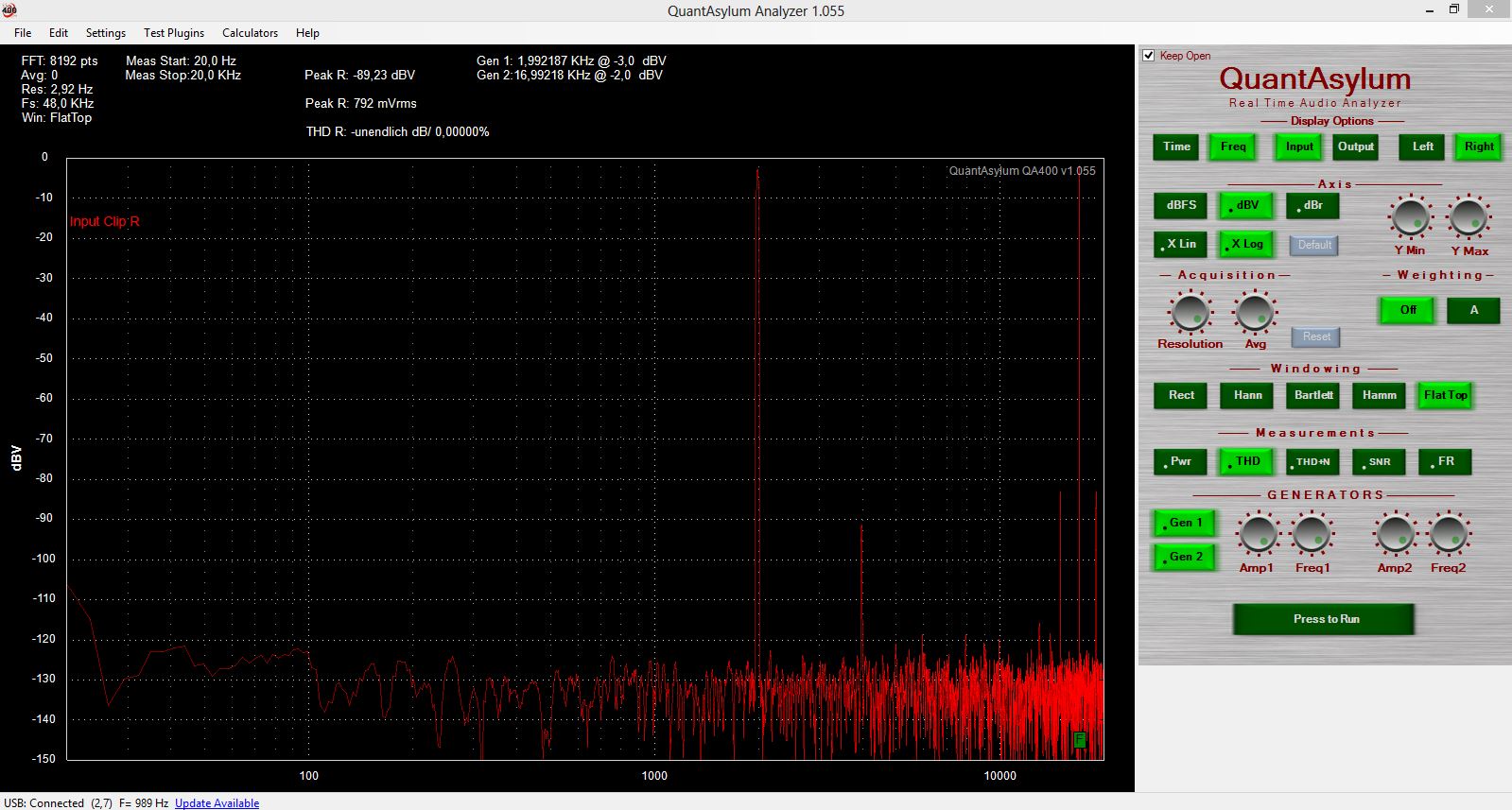Click the 'USB: Connected' status text
This screenshot has height=810, width=1512.
43,803
